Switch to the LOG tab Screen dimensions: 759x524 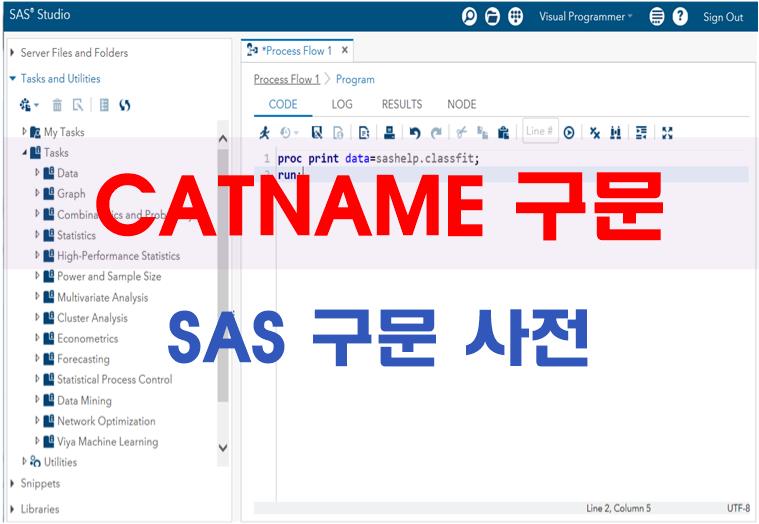point(342,104)
